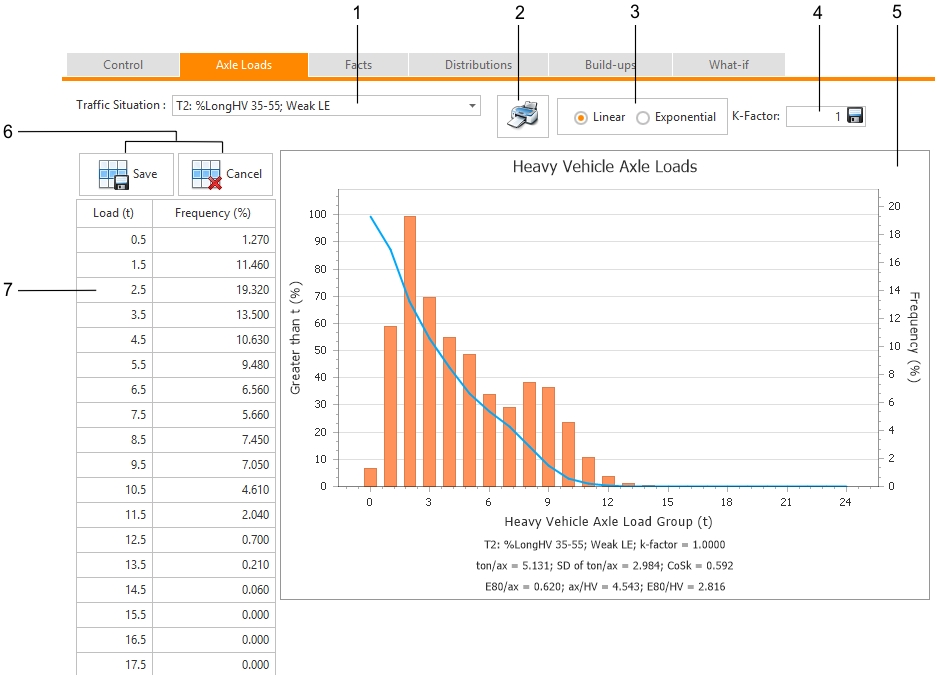The image size is (939, 679).
Task: Open the Traffic Situation dropdown arrow
Action: point(472,106)
